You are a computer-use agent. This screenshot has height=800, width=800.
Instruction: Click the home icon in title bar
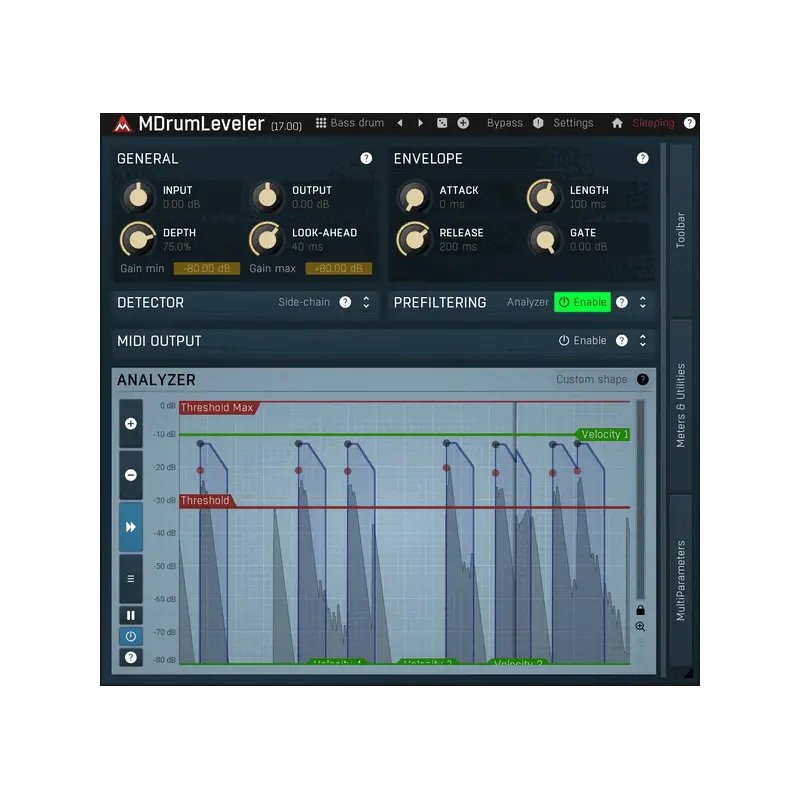click(617, 123)
